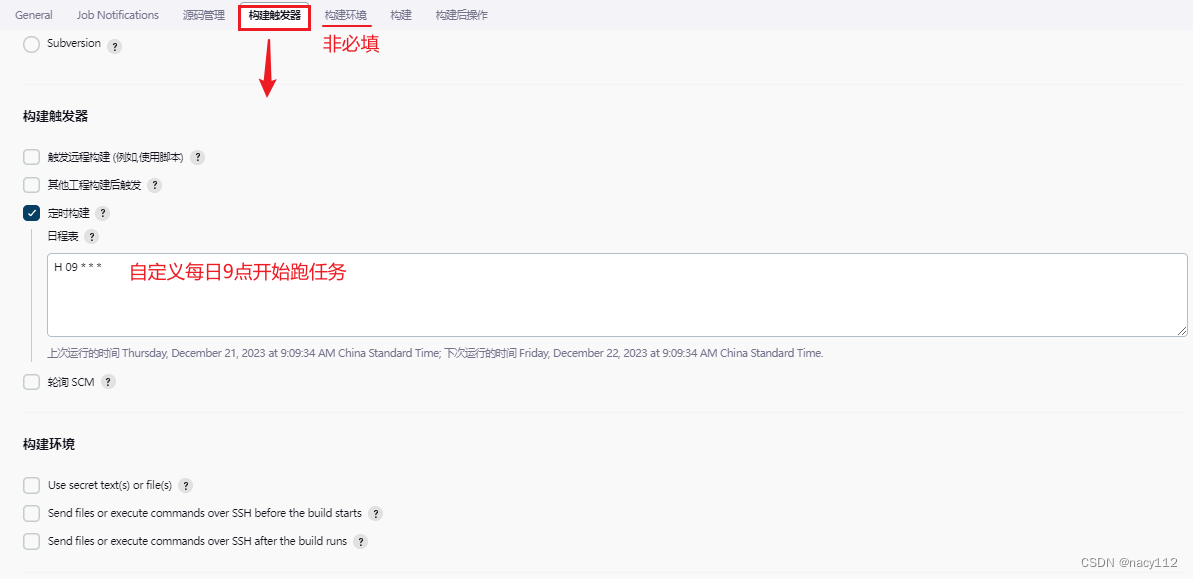
Task: Check Use secret text(s) or file(s)
Action: tap(31, 485)
